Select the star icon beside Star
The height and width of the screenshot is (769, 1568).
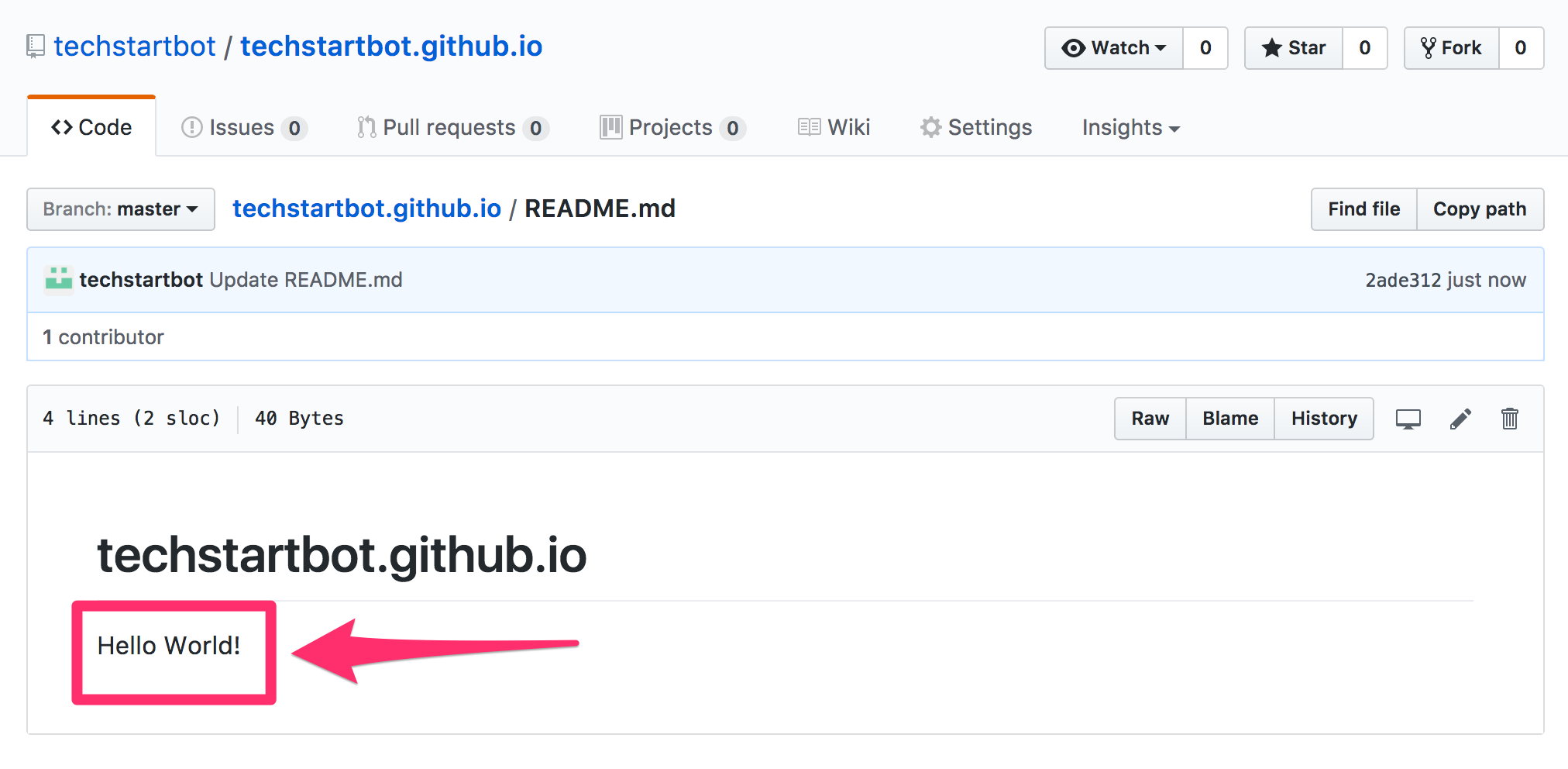coord(1271,47)
